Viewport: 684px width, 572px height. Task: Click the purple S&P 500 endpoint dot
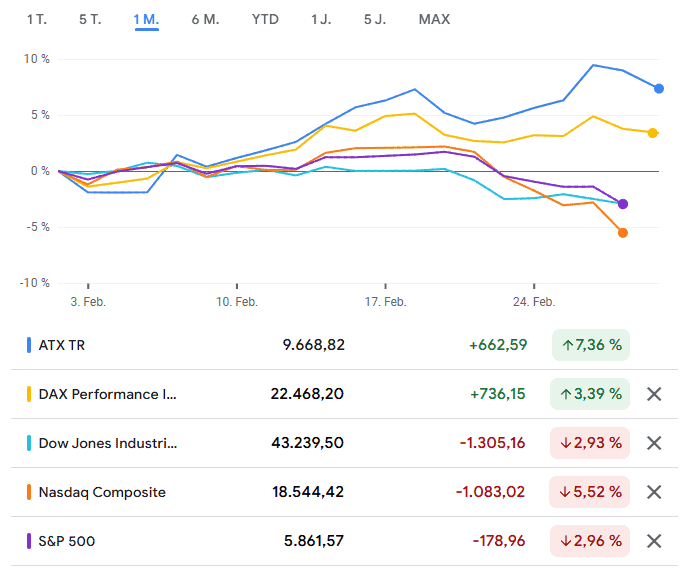623,204
